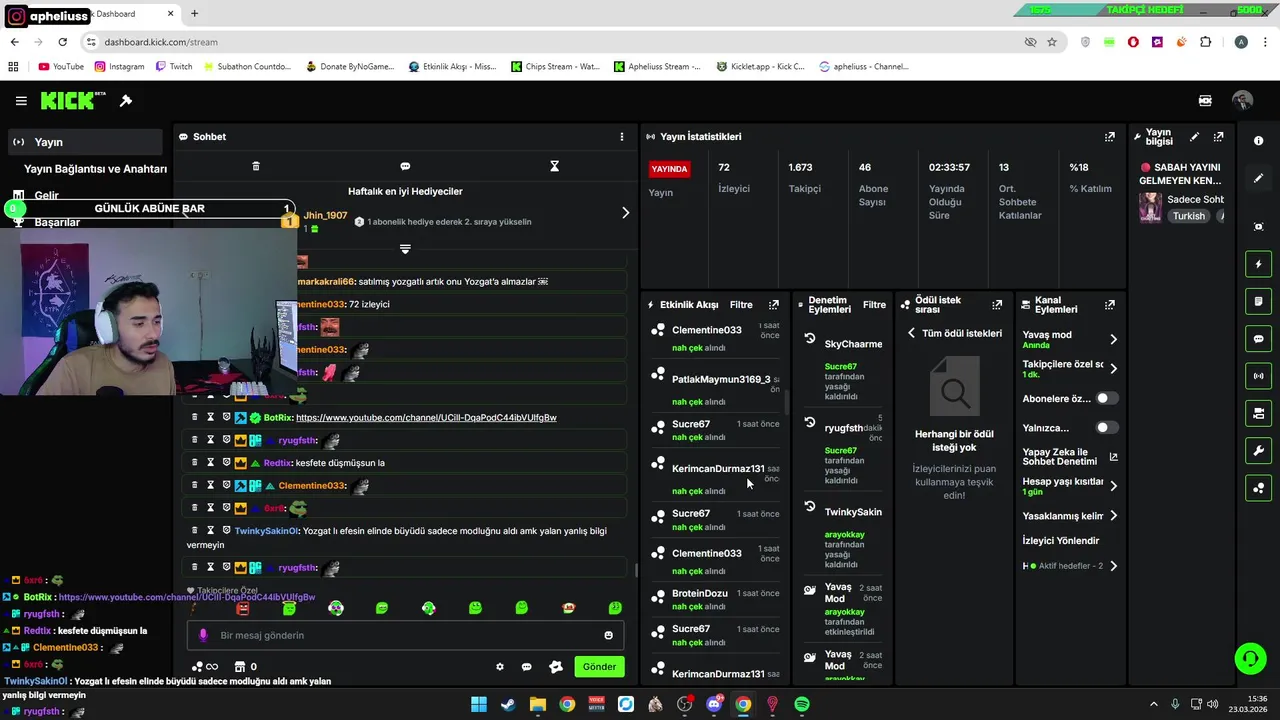Viewport: 1280px width, 720px height.
Task: Click the chat bubble icon in right sidebar
Action: 1258,339
